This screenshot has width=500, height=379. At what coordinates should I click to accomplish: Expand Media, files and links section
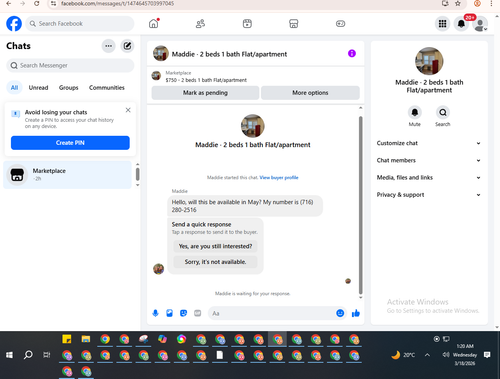point(429,178)
